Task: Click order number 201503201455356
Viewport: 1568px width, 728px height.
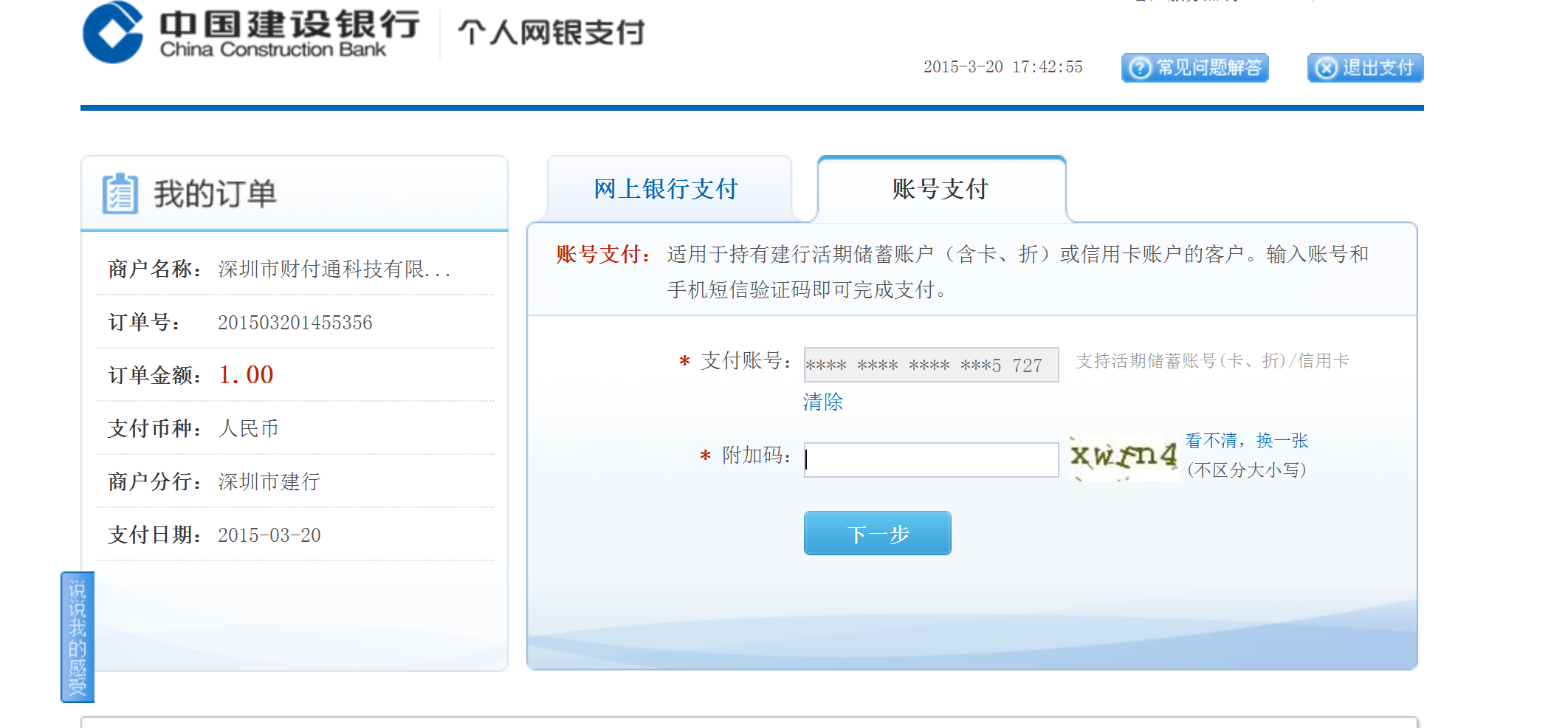Action: pos(295,323)
